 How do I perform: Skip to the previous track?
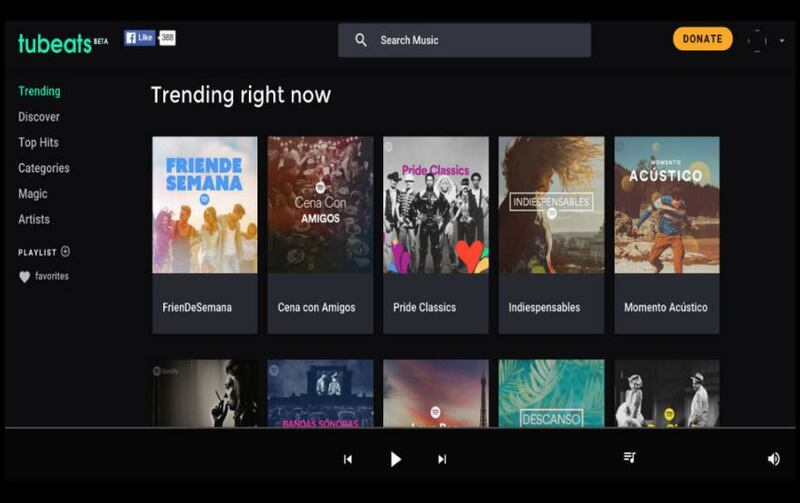tap(348, 459)
